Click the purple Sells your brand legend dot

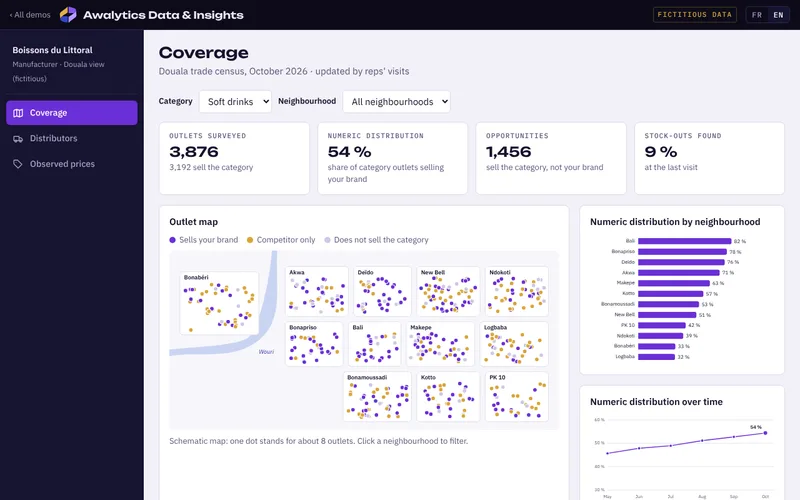(172, 240)
